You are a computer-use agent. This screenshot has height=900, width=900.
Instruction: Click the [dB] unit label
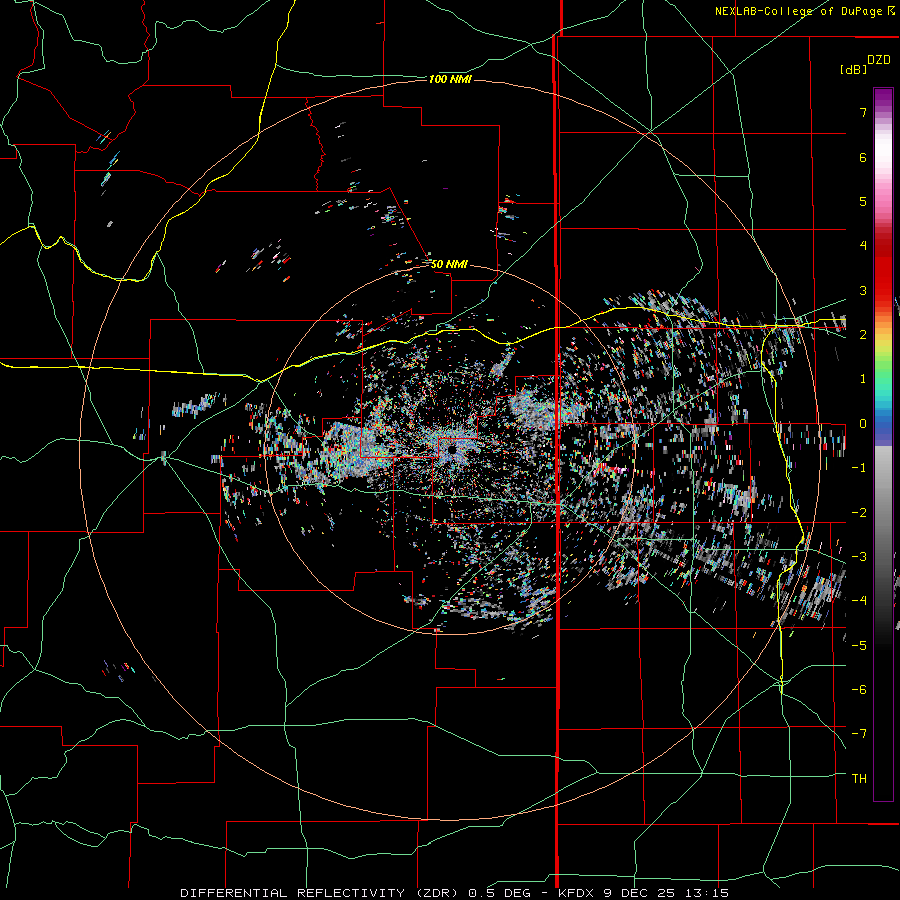point(853,70)
